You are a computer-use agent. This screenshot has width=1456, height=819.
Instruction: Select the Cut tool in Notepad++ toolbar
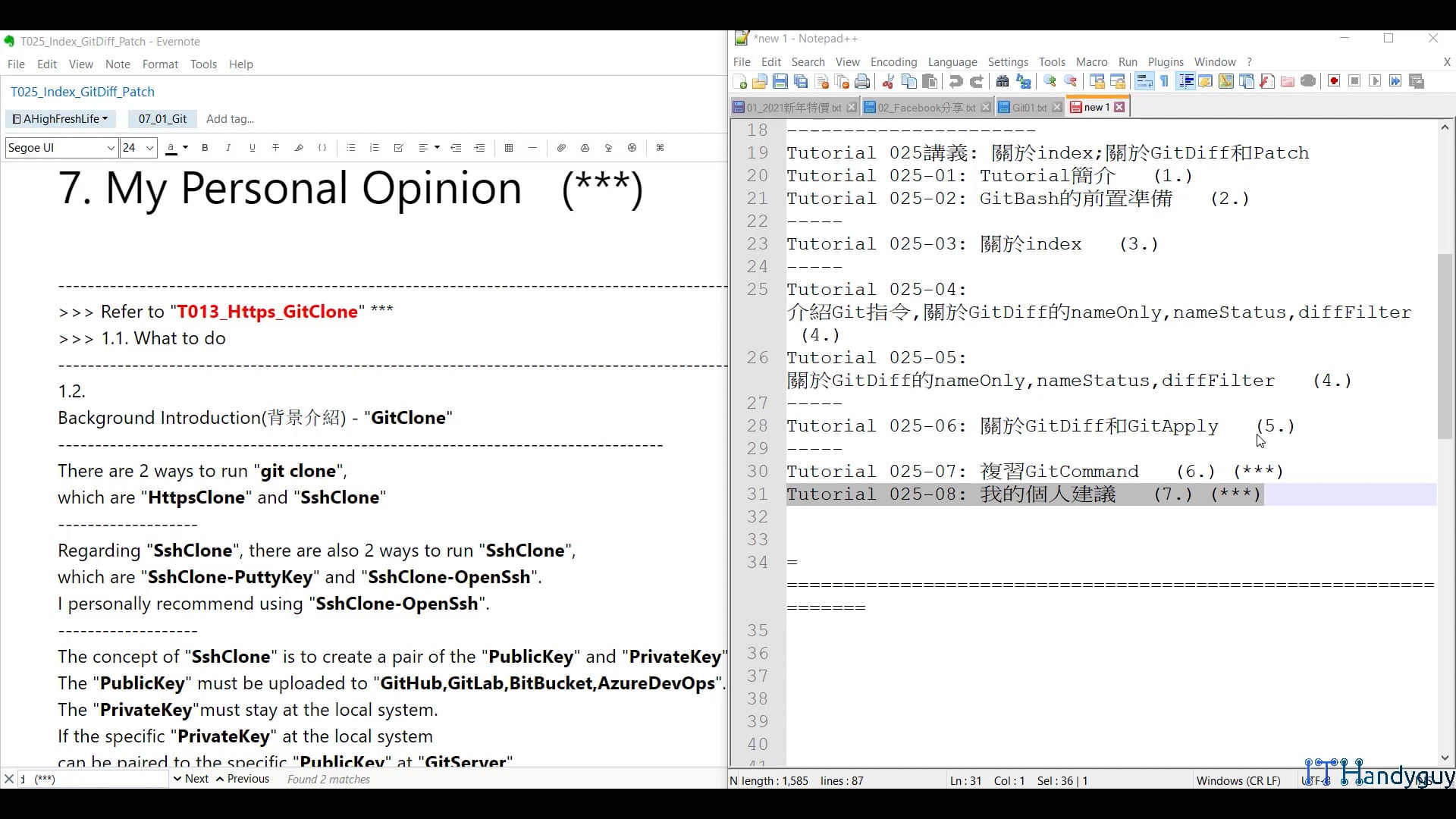point(887,81)
